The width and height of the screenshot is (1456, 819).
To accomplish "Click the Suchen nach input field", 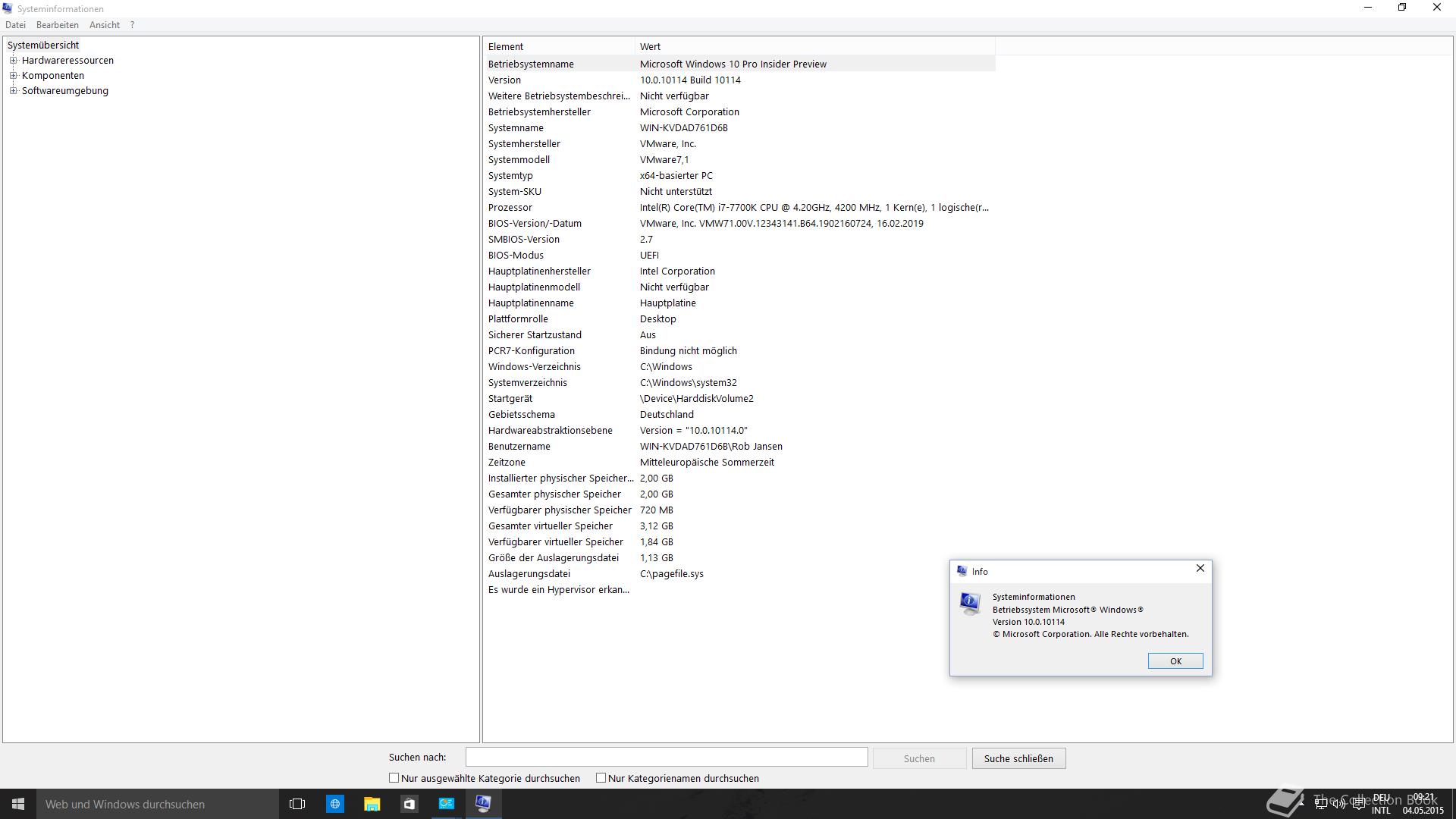I will [667, 757].
